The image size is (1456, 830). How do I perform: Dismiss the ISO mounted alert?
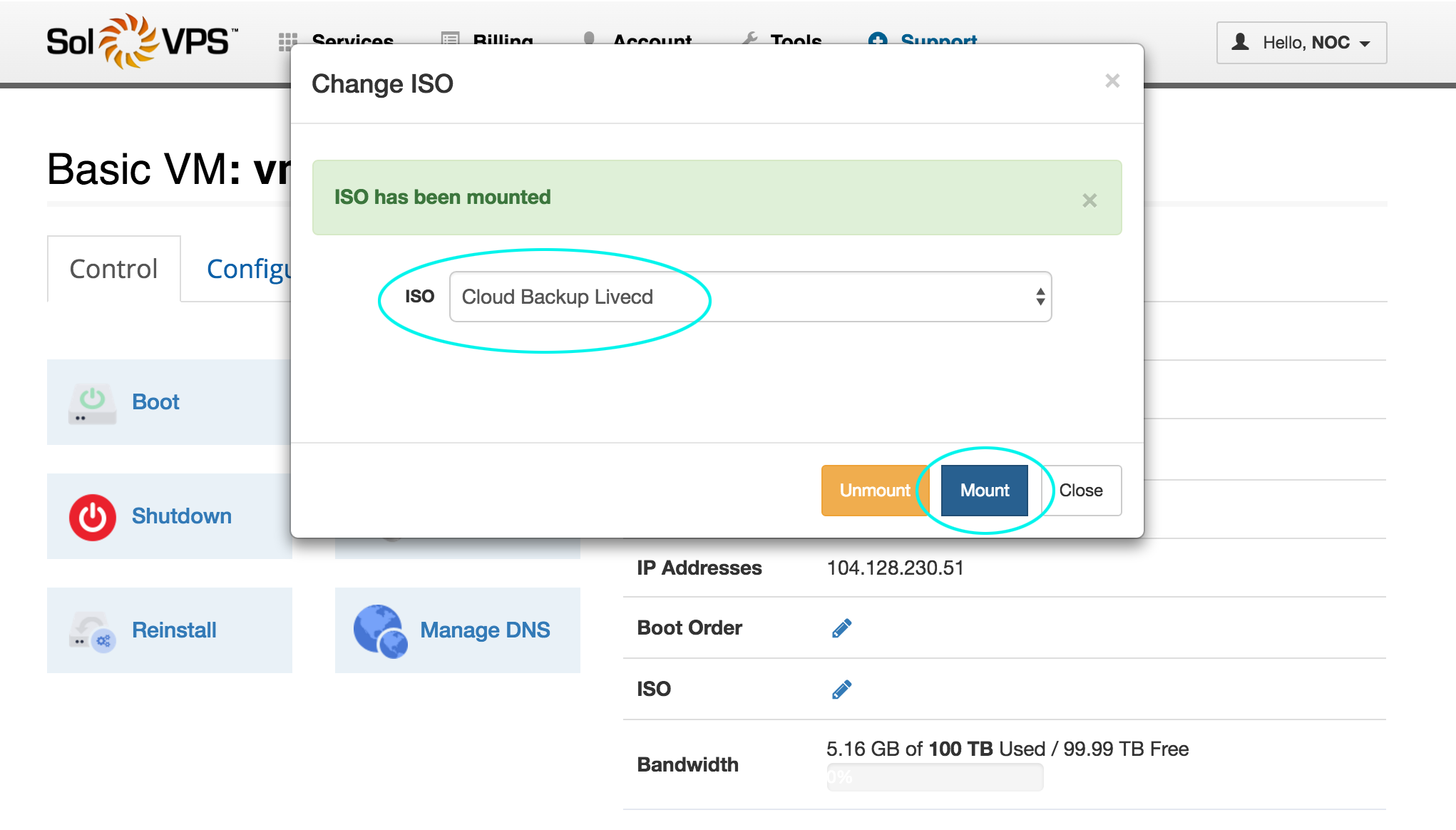tap(1089, 200)
